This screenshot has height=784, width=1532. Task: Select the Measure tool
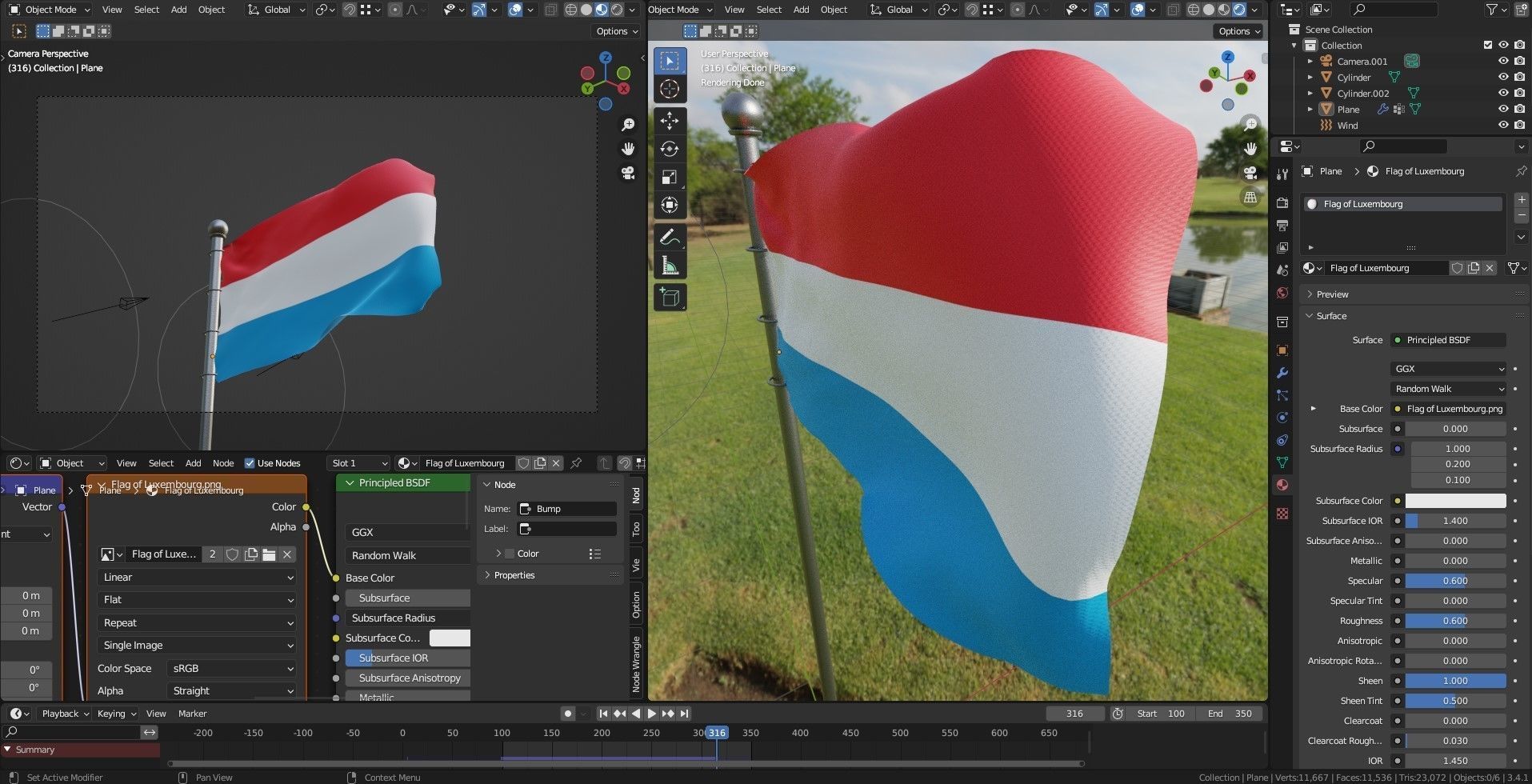tap(670, 262)
